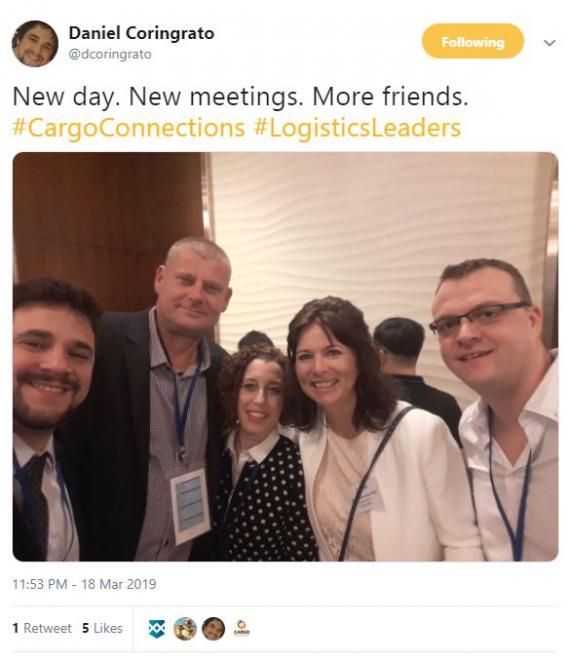Show who retweeted via 1 Retweet
570x662 pixels.
pyautogui.click(x=42, y=628)
